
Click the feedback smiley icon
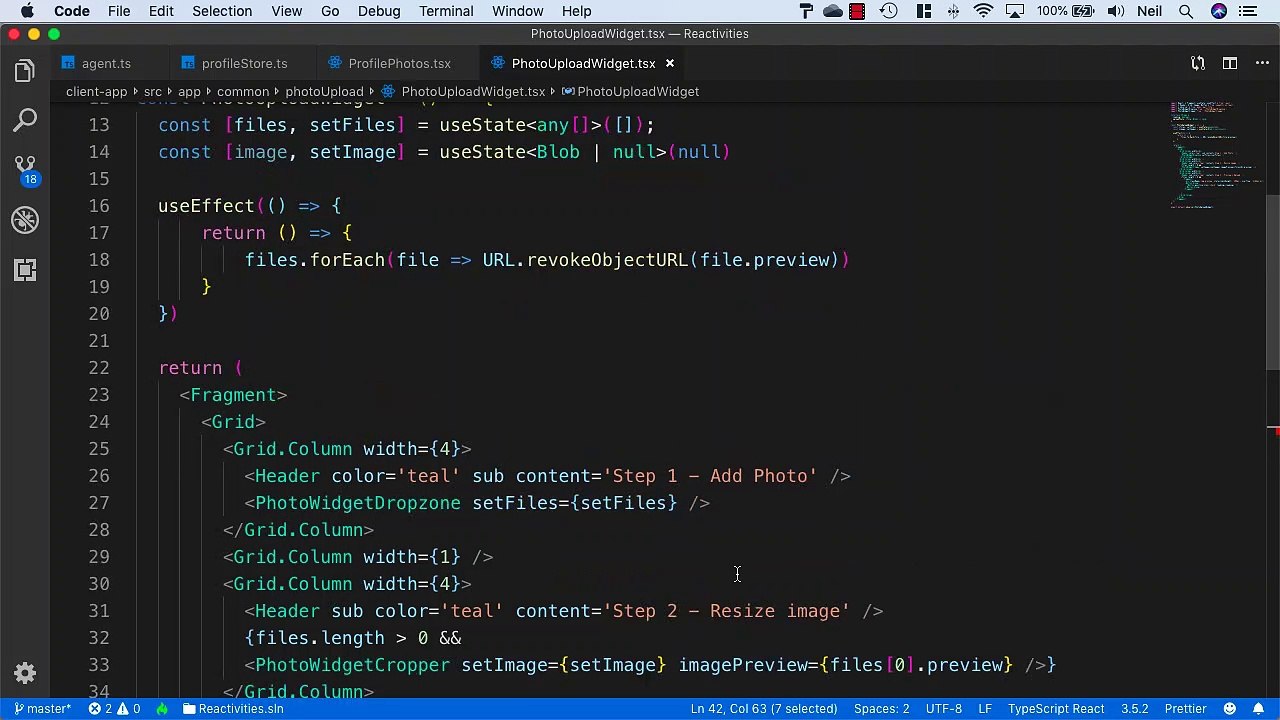coord(1230,709)
